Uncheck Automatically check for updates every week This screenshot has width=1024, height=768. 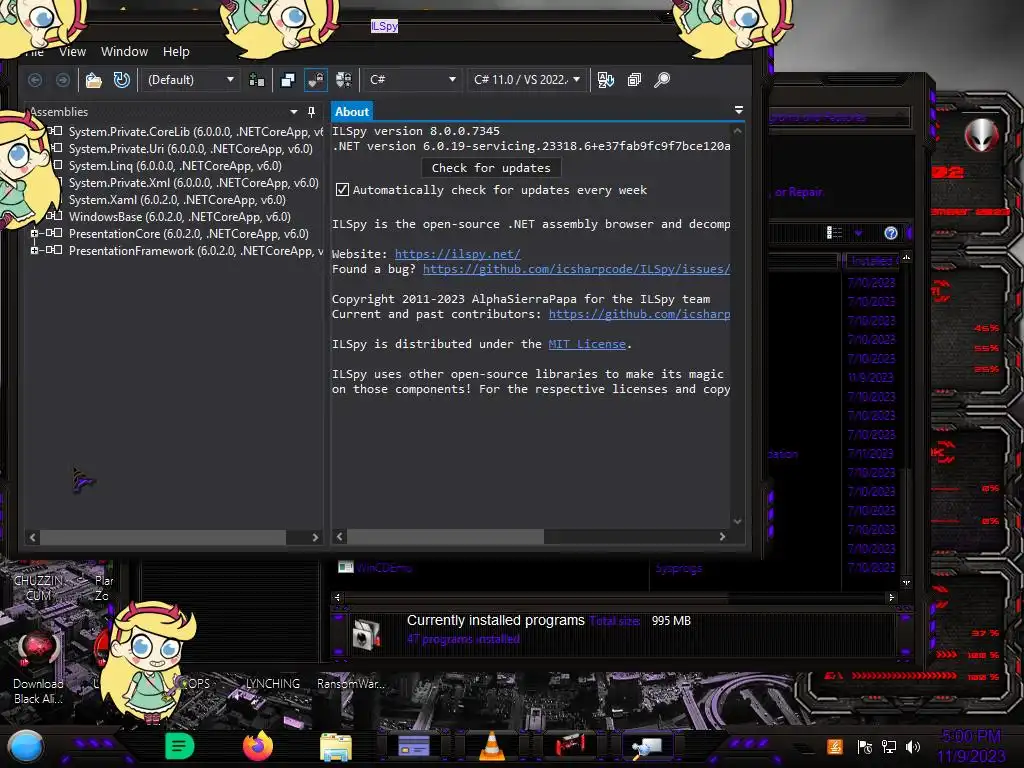click(342, 190)
